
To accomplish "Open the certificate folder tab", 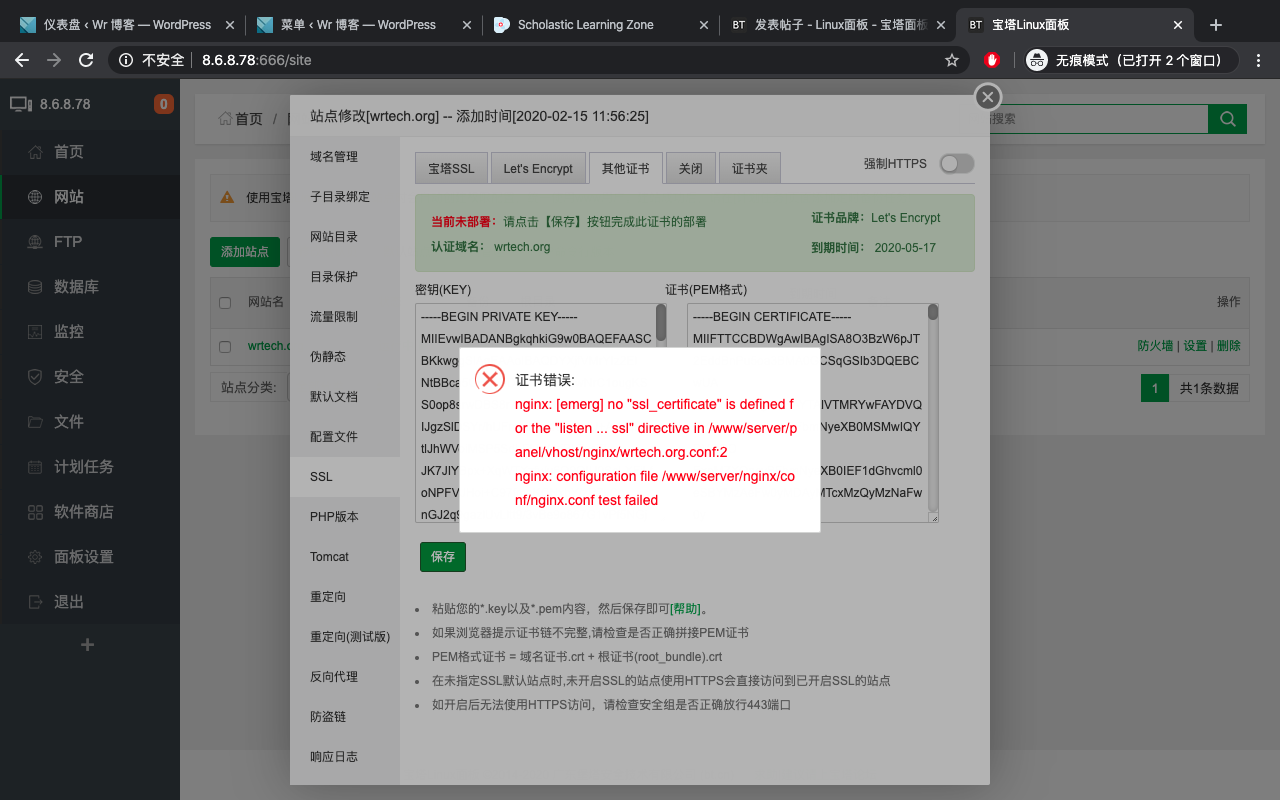I will point(749,168).
